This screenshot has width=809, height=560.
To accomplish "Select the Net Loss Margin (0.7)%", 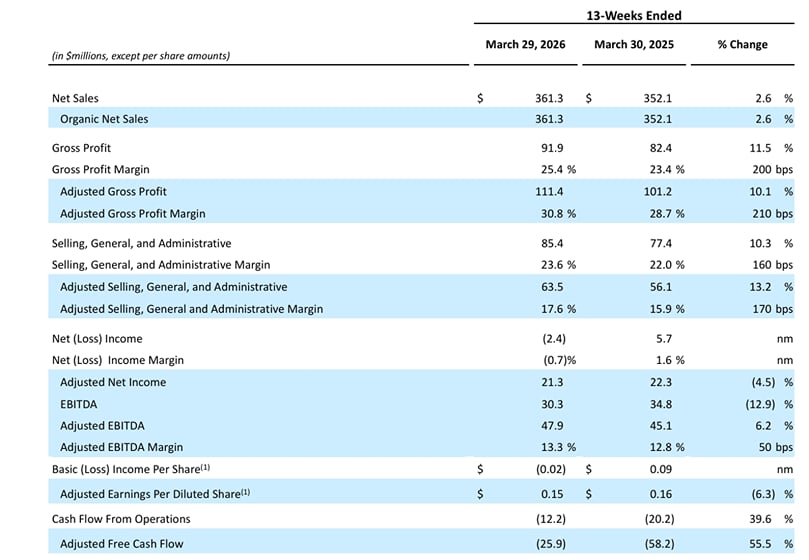I will pyautogui.click(x=559, y=360).
